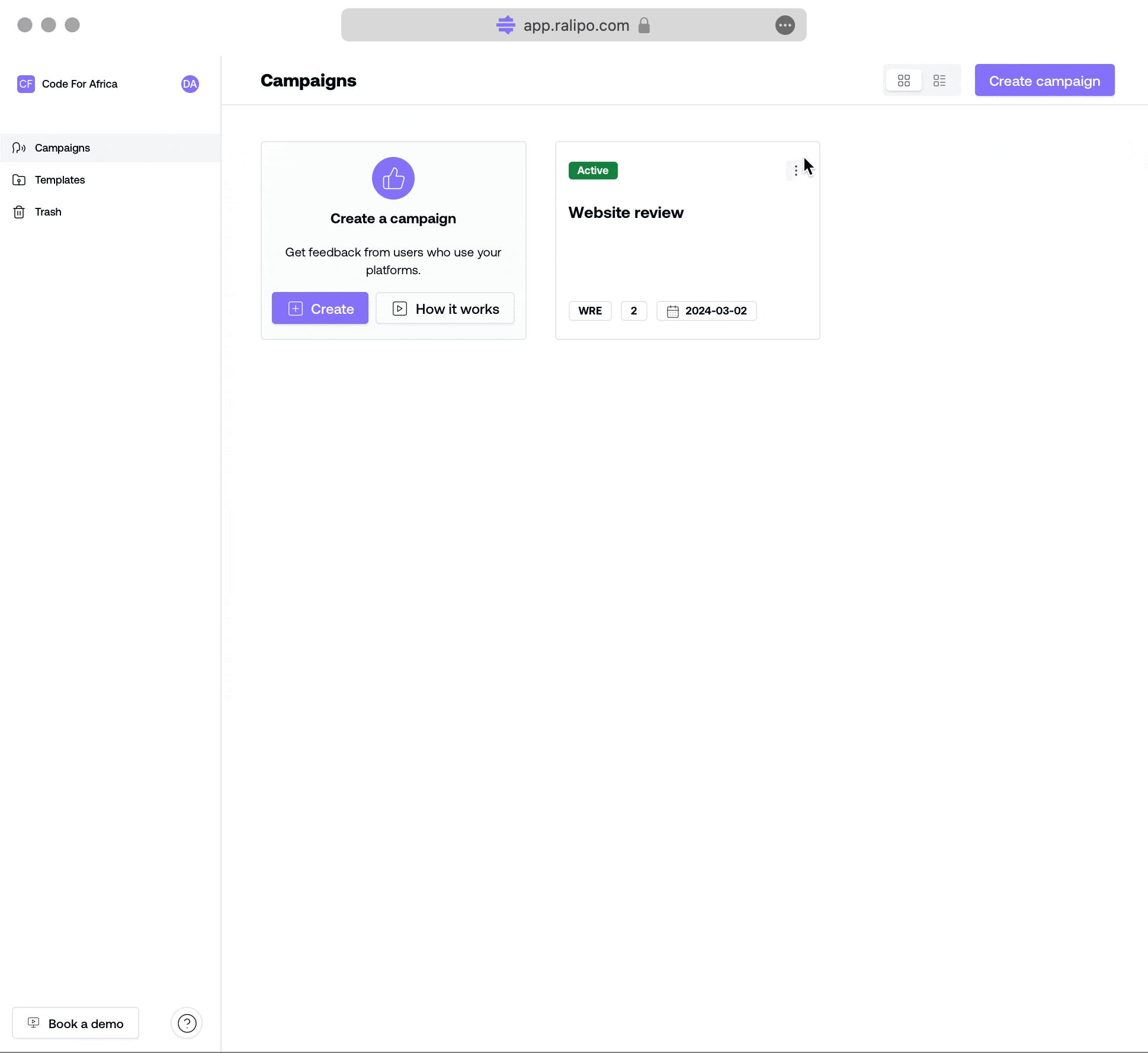
Task: Open Website review card options menu
Action: pos(796,171)
